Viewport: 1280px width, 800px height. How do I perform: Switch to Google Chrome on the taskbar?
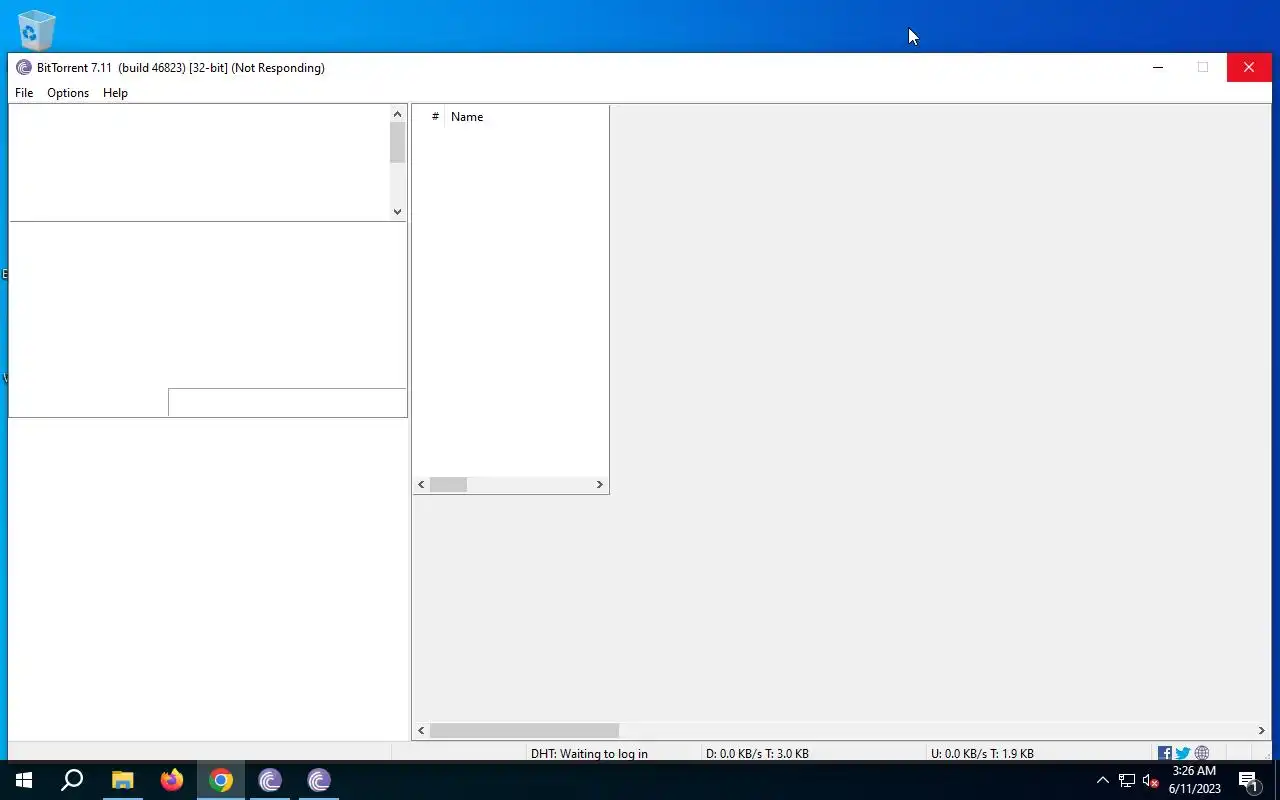pos(221,780)
